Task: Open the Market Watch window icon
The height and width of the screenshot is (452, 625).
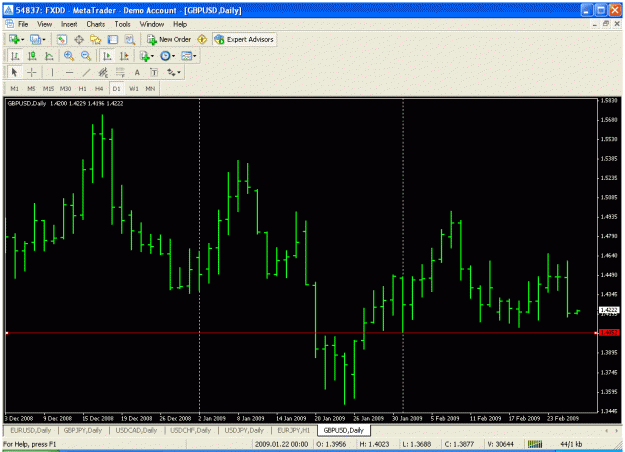Action: coord(61,39)
